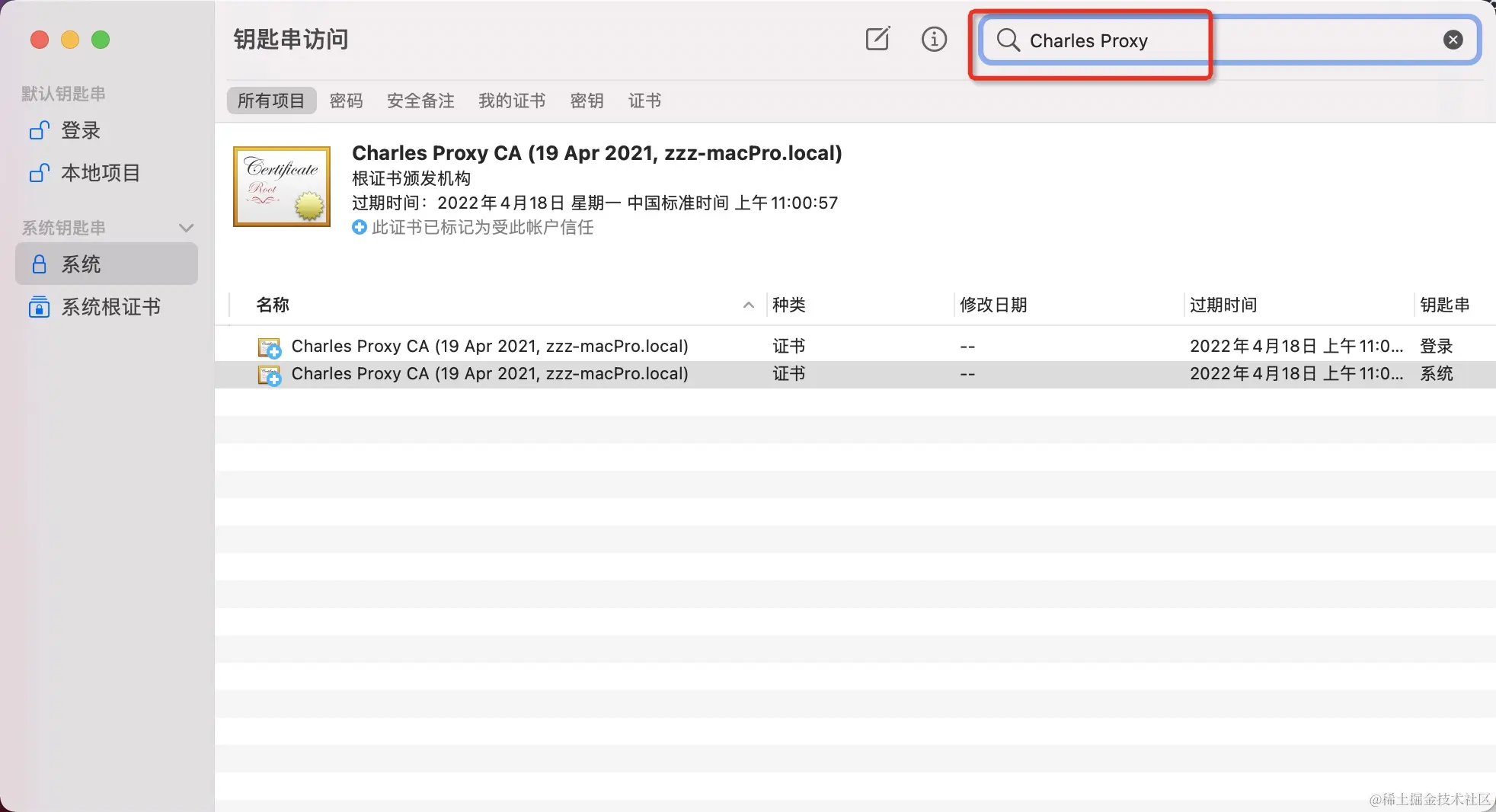Click the large root certificate thumbnail

tap(282, 187)
